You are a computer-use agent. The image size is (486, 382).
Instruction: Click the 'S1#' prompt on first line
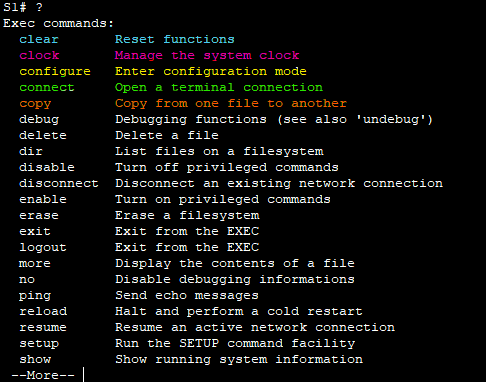(x=15, y=7)
